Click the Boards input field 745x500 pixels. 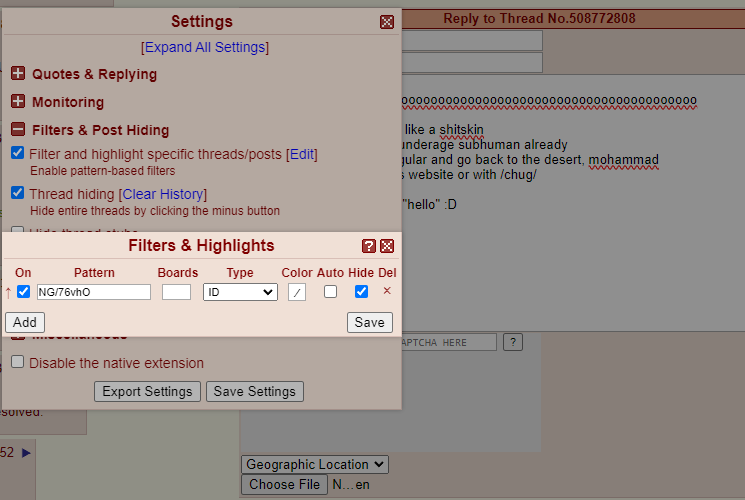(x=176, y=292)
